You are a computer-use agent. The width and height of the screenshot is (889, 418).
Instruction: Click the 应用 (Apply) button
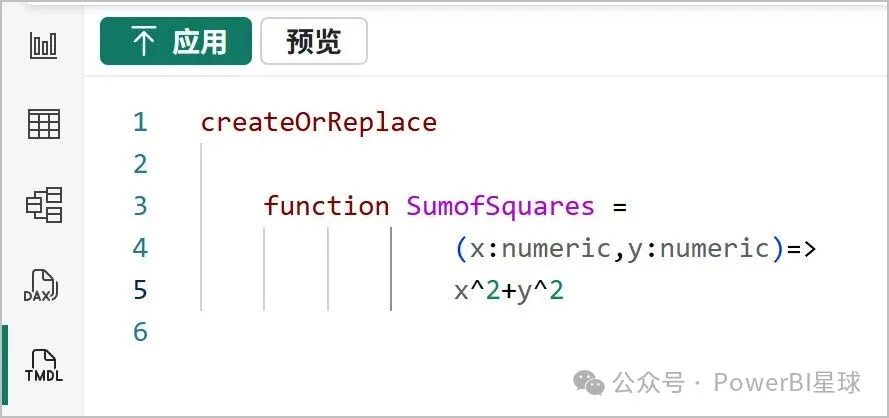tap(176, 42)
